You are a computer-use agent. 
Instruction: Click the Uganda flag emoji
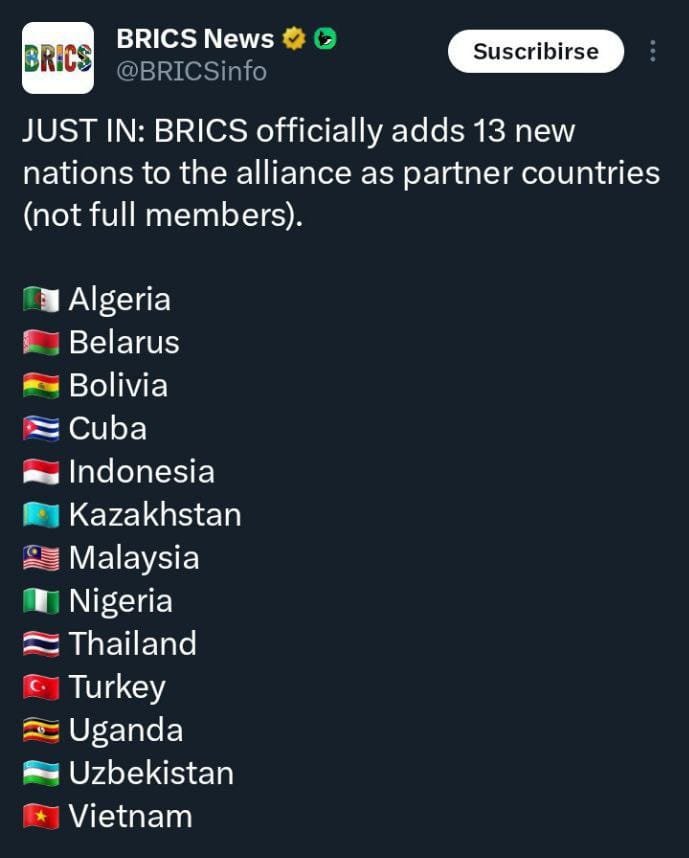pos(41,730)
